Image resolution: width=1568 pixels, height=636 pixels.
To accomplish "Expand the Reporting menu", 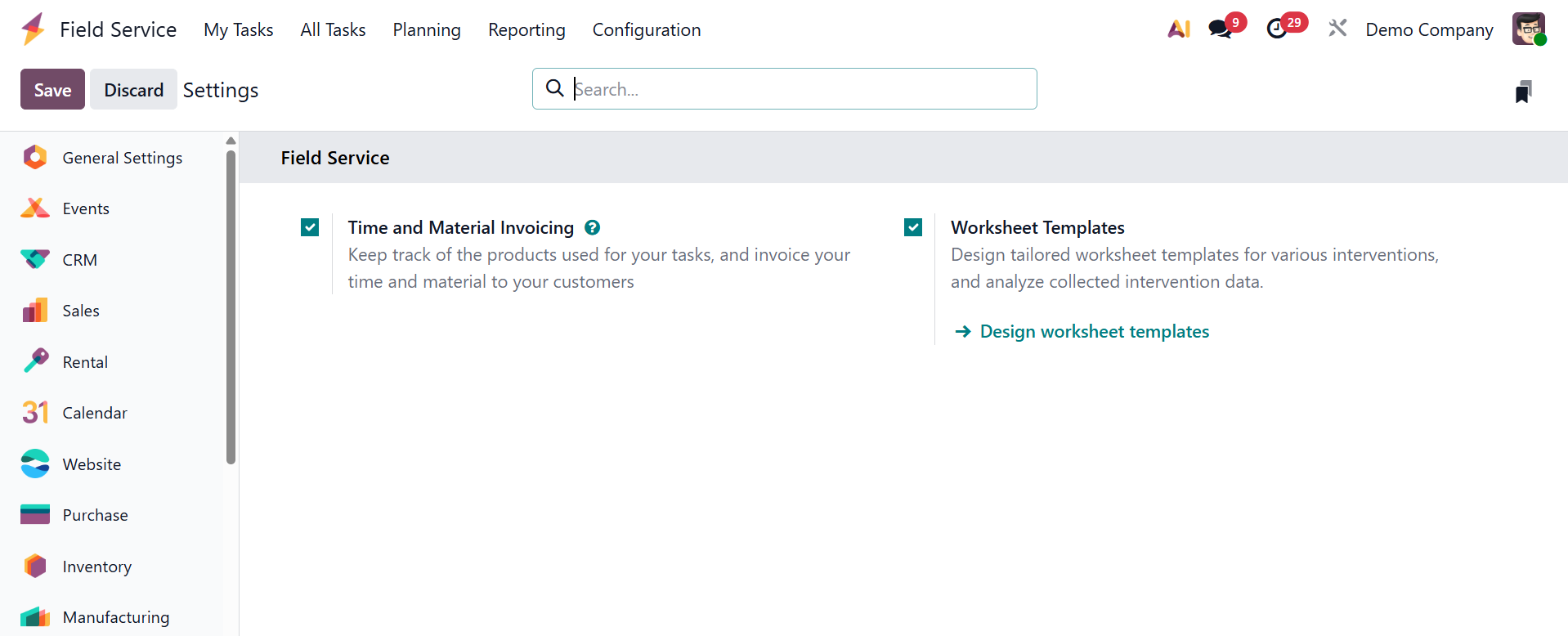I will point(526,30).
